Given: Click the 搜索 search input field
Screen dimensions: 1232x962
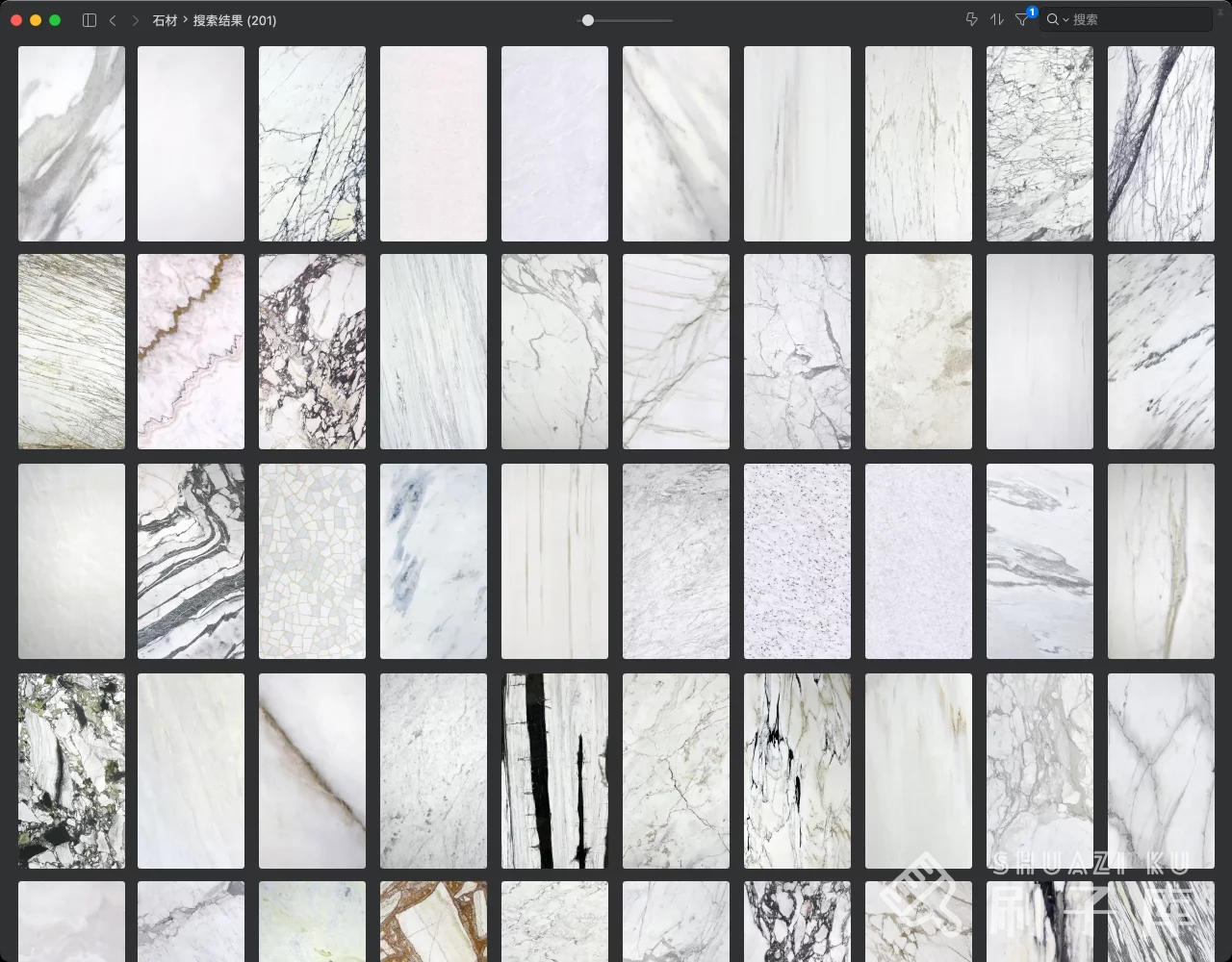Looking at the screenshot, I should [x=1136, y=20].
